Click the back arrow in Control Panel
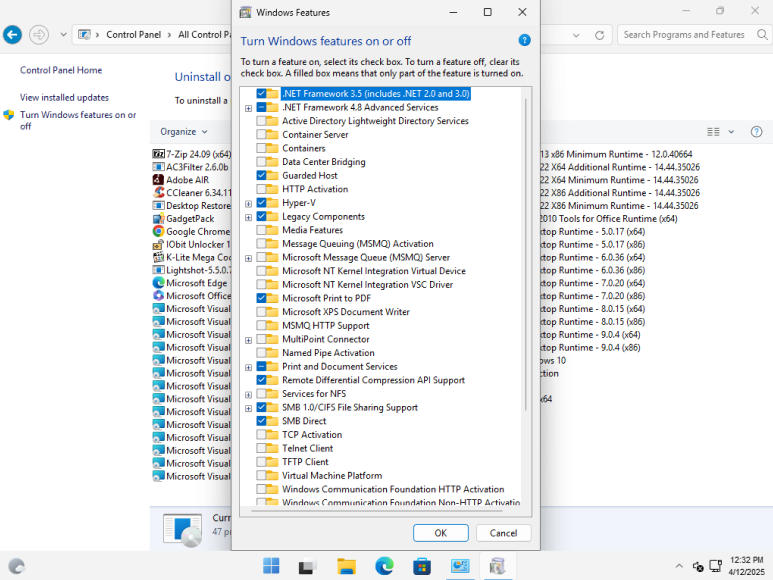Image resolution: width=773 pixels, height=580 pixels. point(12,34)
